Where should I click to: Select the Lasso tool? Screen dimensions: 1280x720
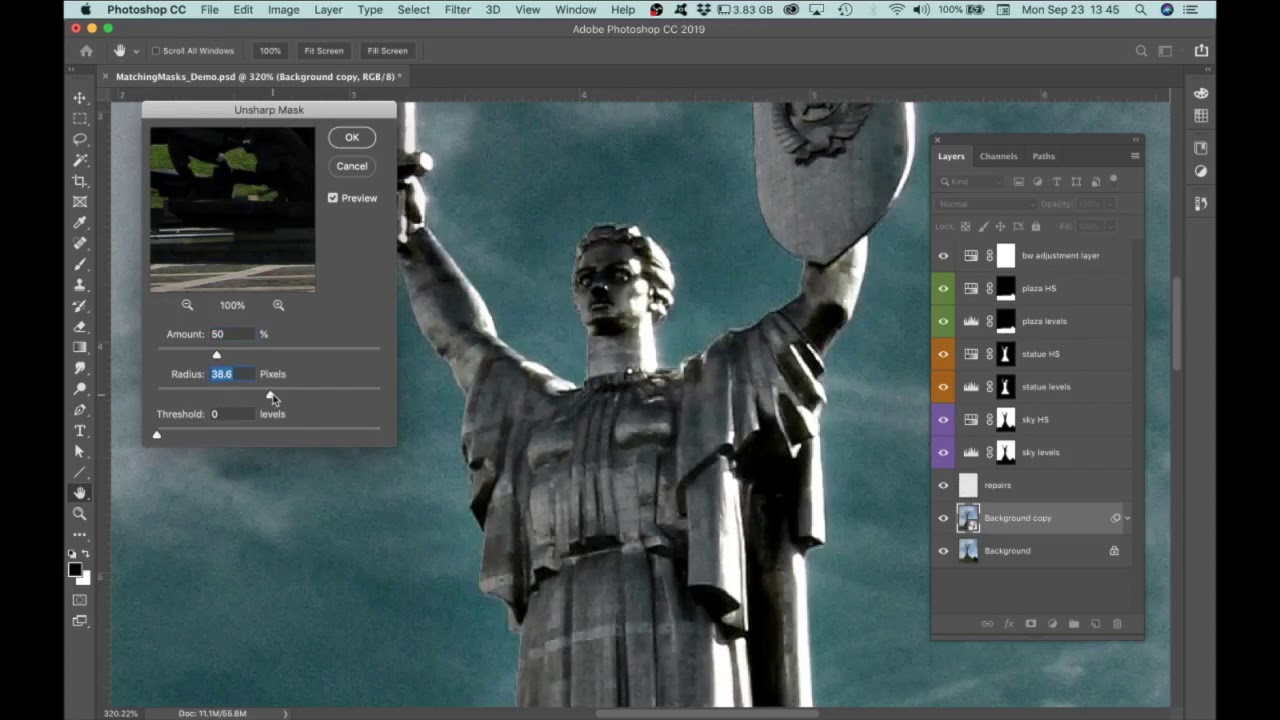[x=79, y=139]
